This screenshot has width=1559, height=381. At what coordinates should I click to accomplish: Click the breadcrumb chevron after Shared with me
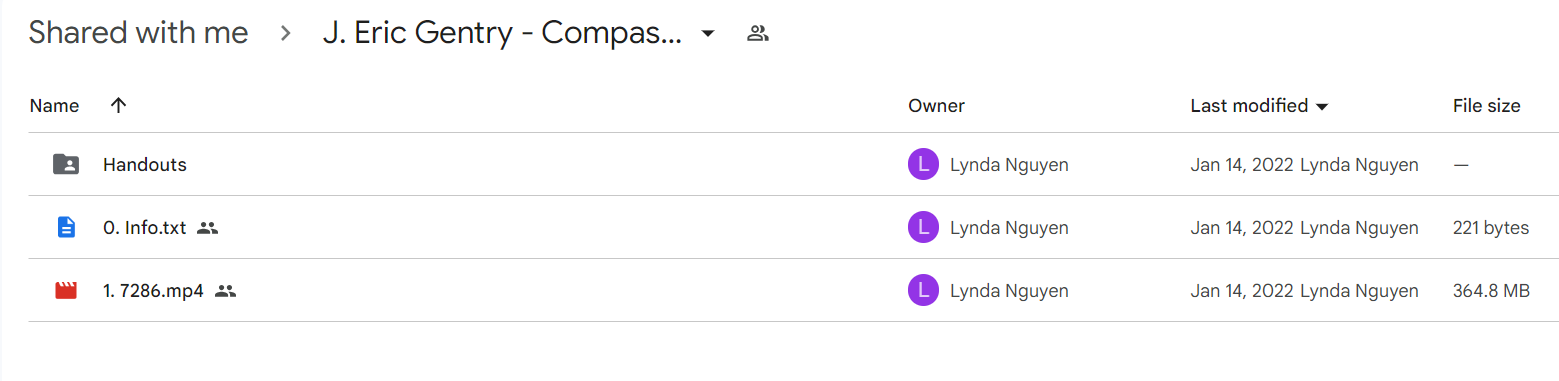tap(286, 34)
